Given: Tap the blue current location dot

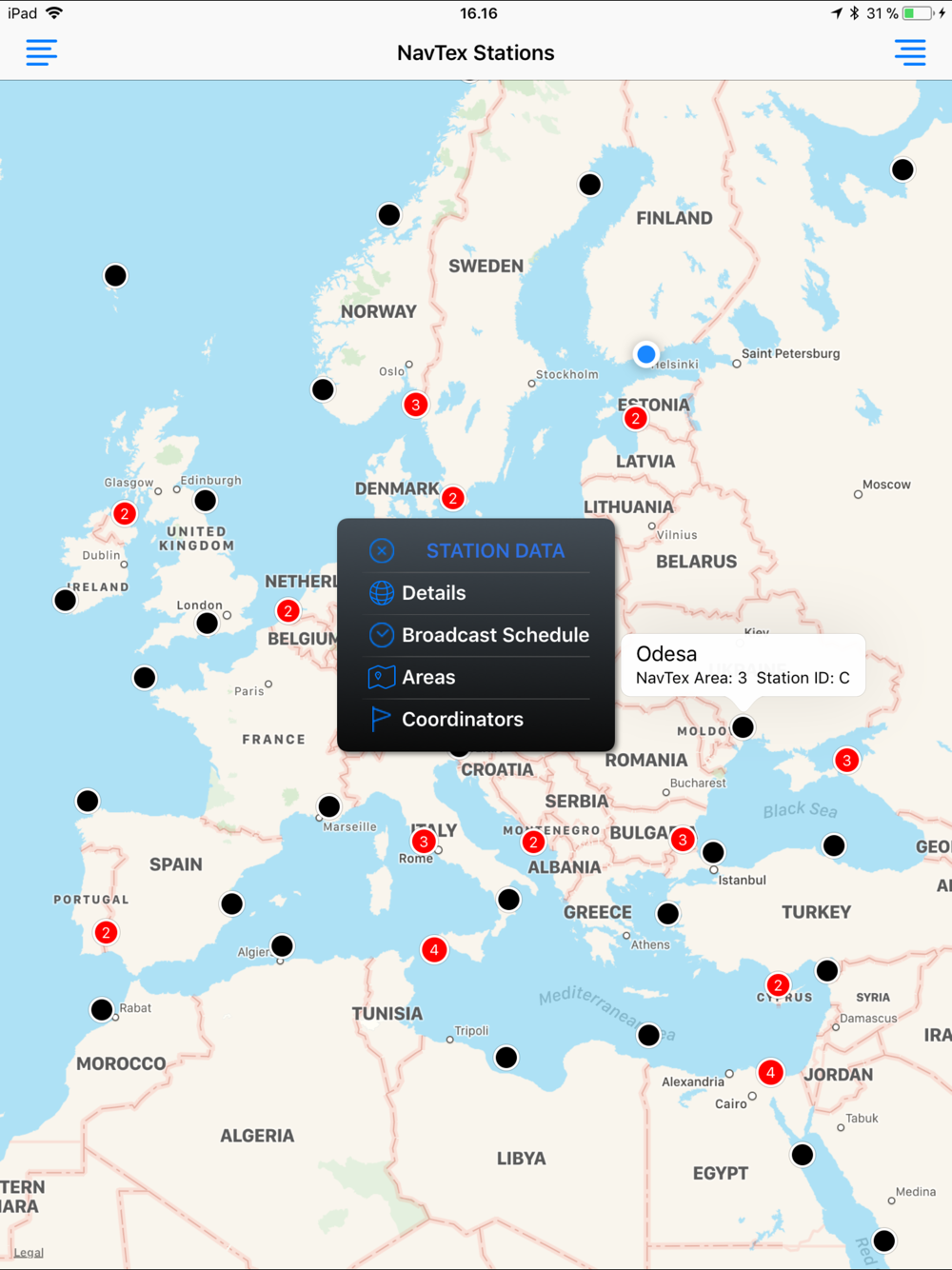Looking at the screenshot, I should coord(646,354).
